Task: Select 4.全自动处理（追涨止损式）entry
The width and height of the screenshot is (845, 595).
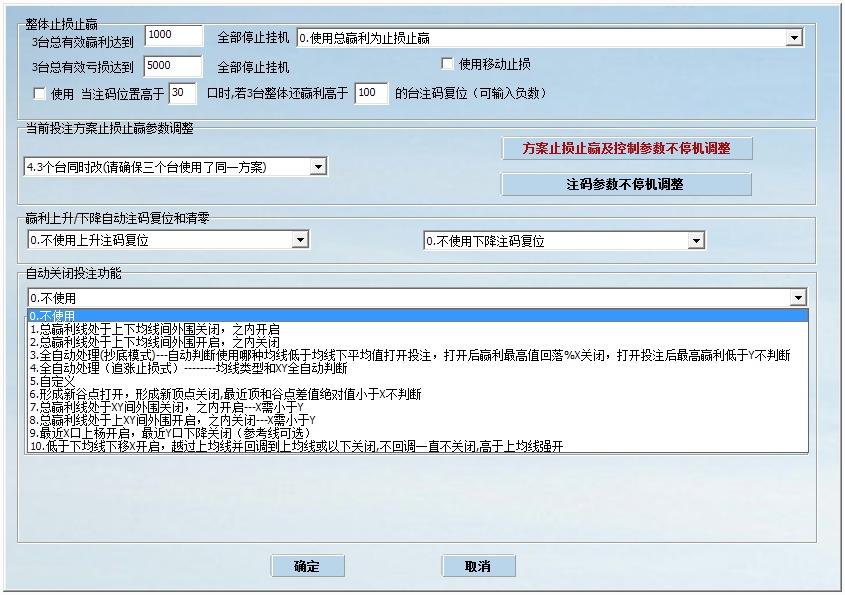Action: [200, 369]
